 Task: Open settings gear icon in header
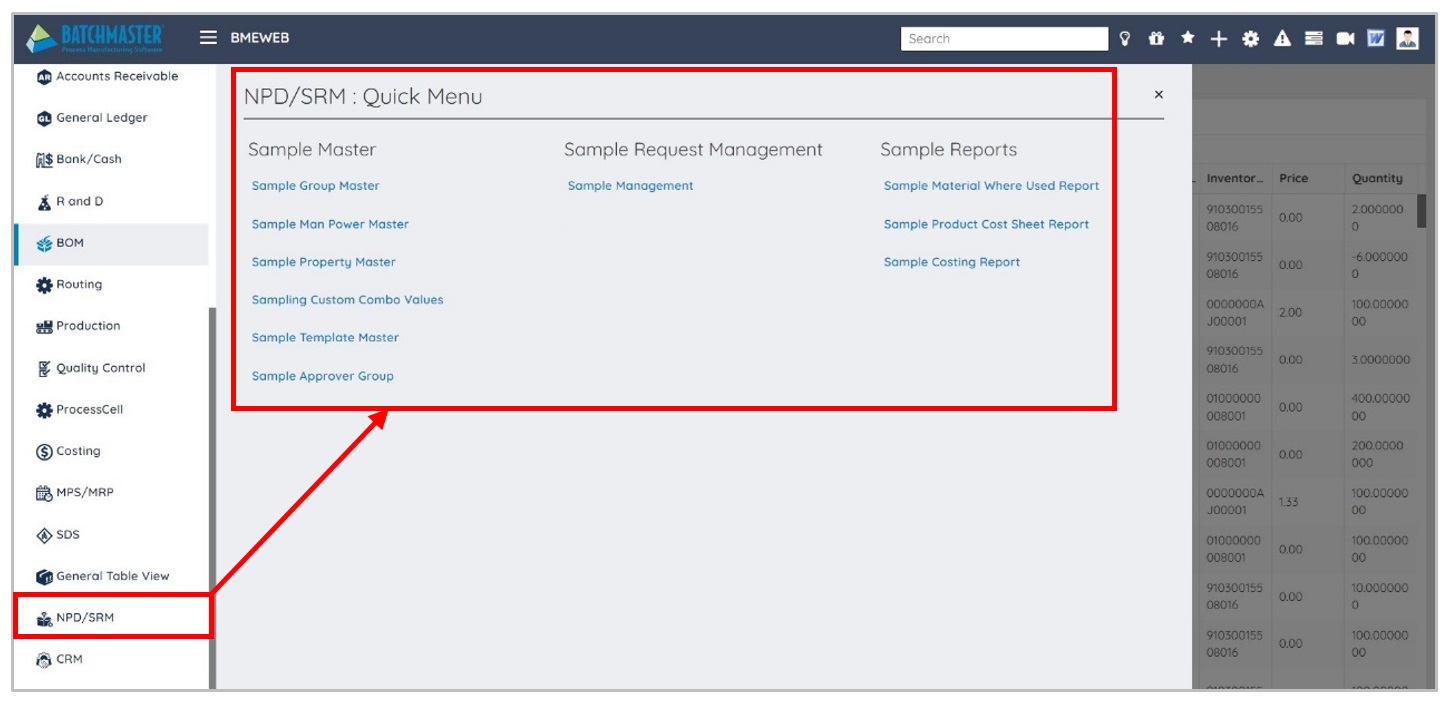pos(1250,39)
